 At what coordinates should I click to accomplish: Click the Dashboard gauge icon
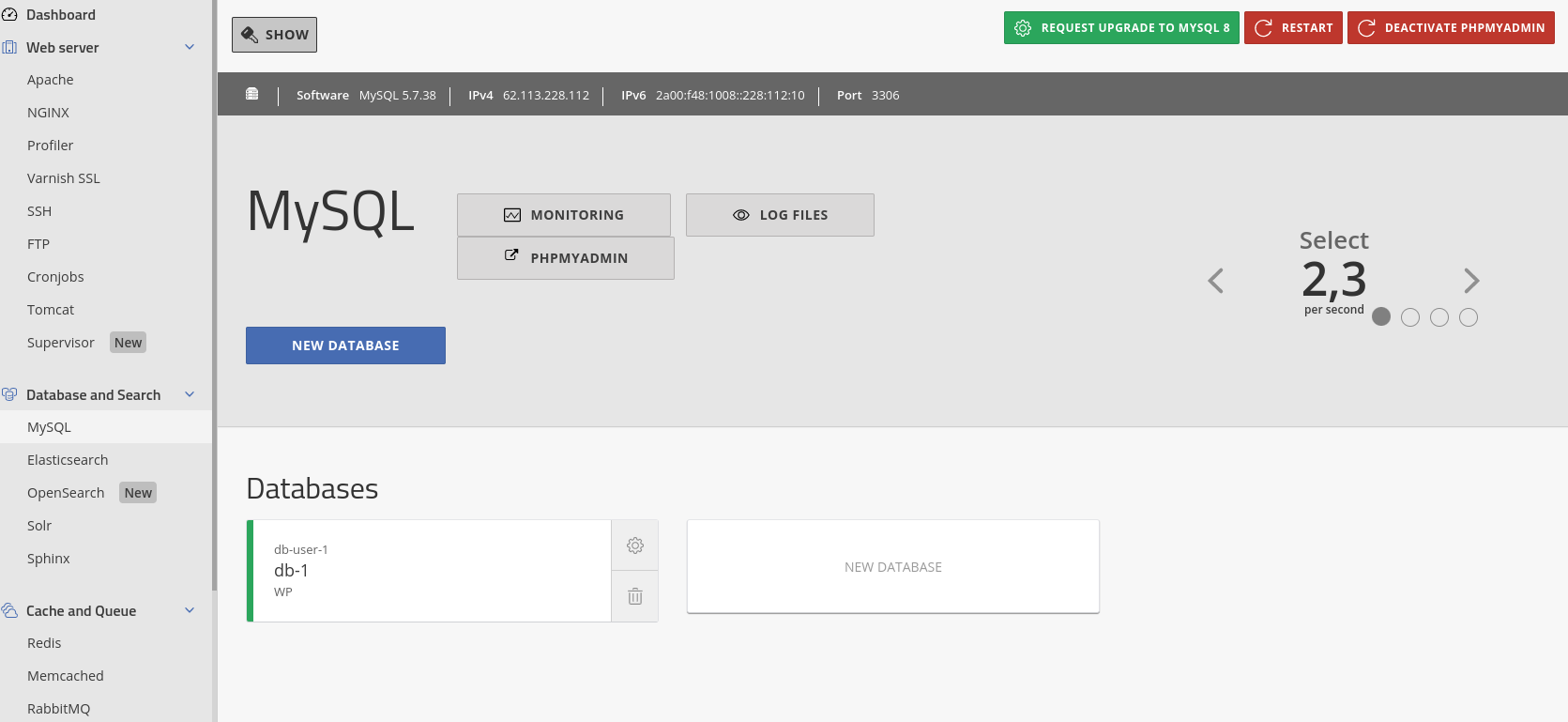click(x=9, y=15)
